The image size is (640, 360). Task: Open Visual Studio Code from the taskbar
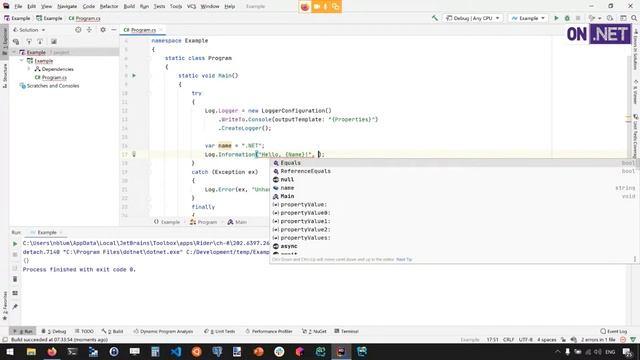[176, 351]
